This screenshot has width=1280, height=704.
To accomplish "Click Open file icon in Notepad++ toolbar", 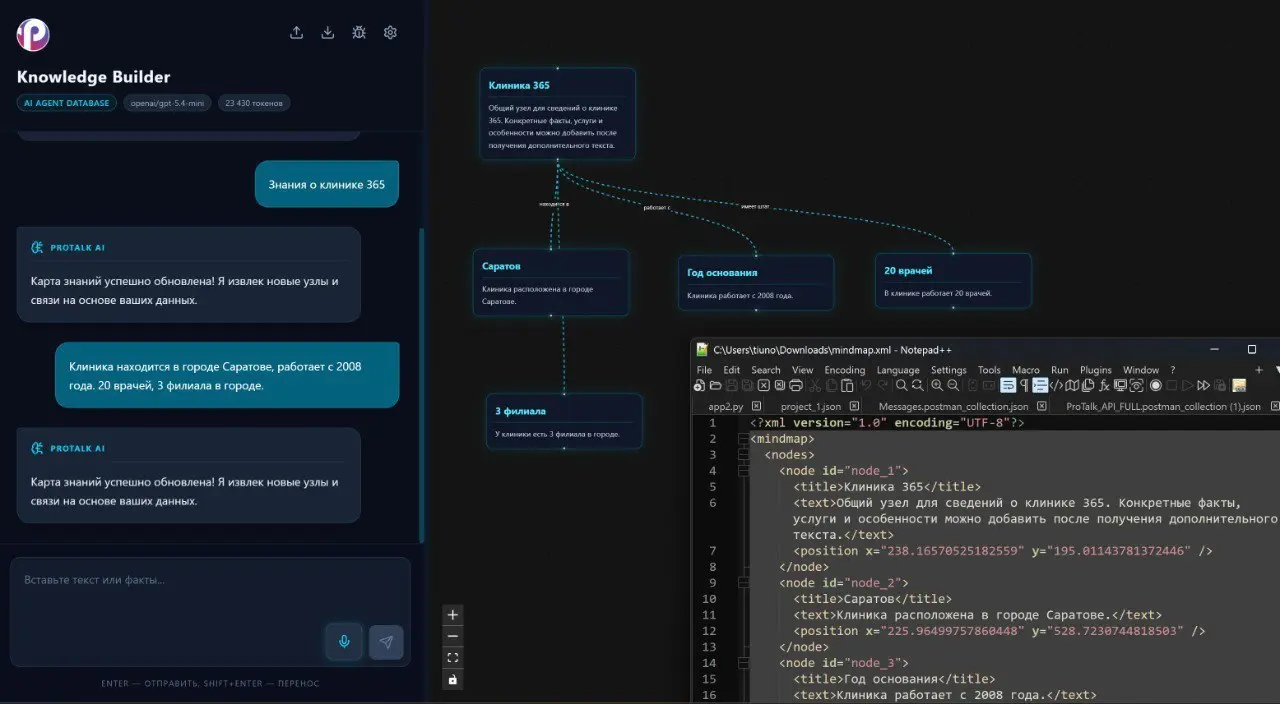I will (x=715, y=385).
